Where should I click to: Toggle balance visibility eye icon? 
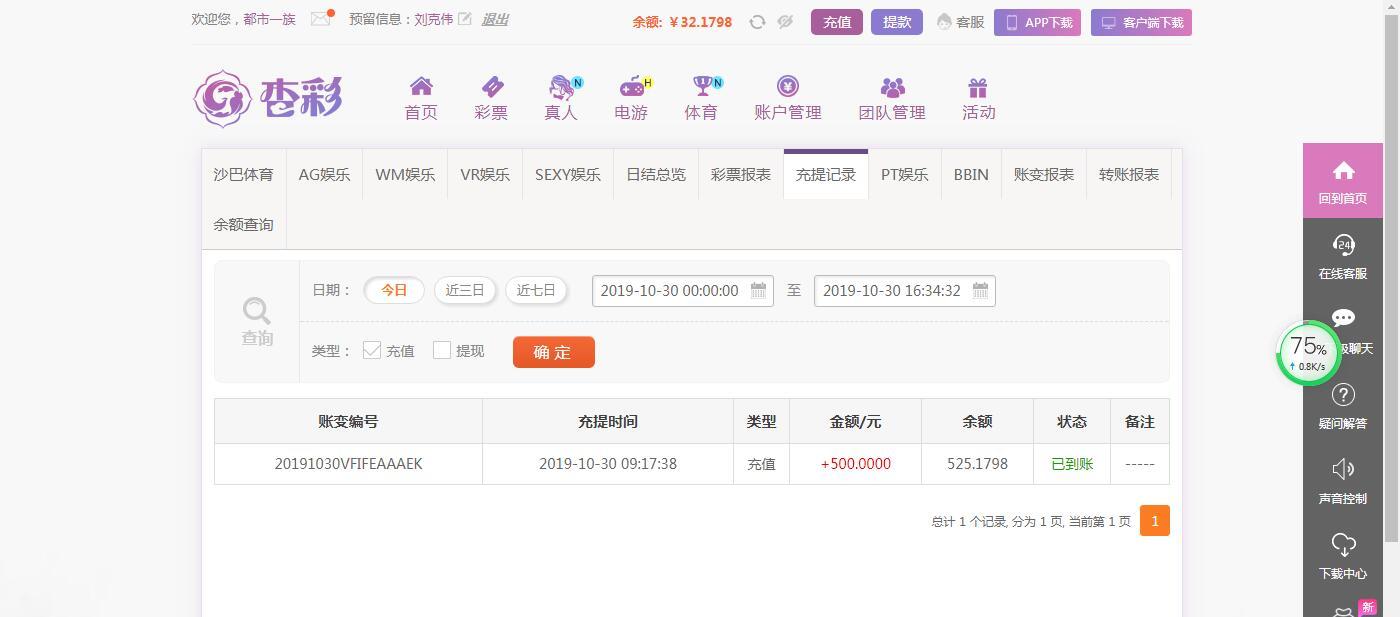pos(784,21)
